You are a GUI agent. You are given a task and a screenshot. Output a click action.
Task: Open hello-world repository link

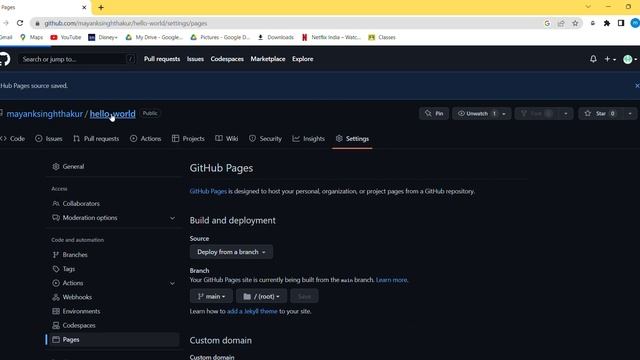112,114
